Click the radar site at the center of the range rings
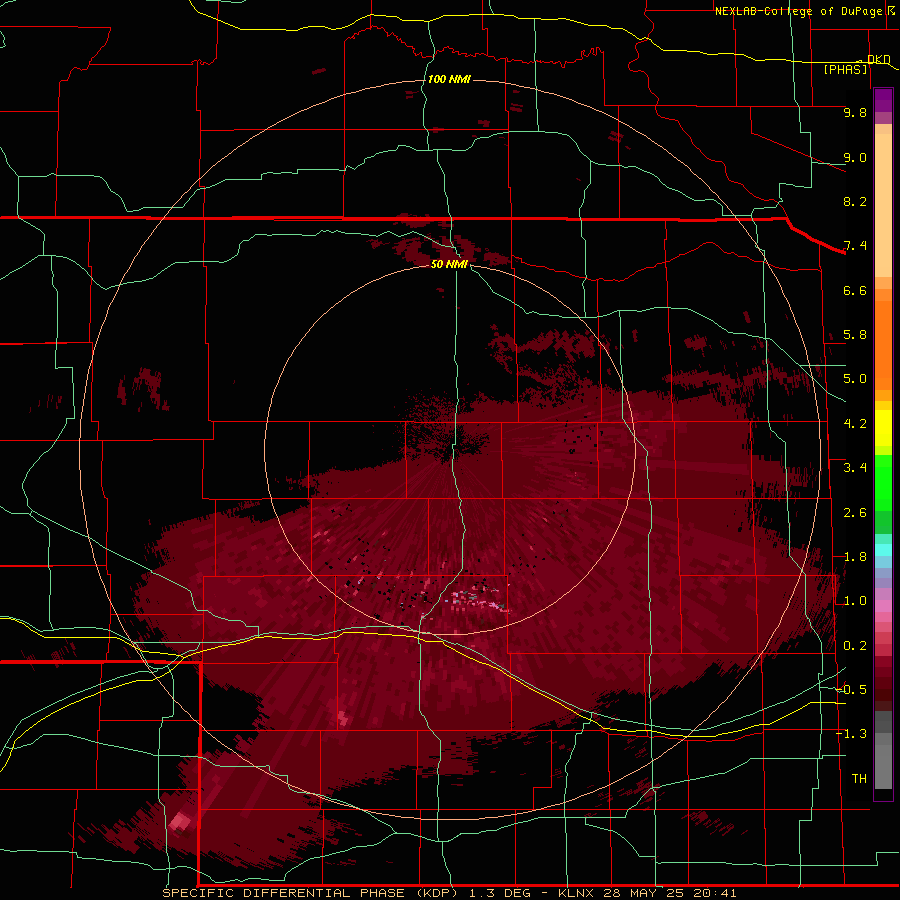 tap(450, 449)
